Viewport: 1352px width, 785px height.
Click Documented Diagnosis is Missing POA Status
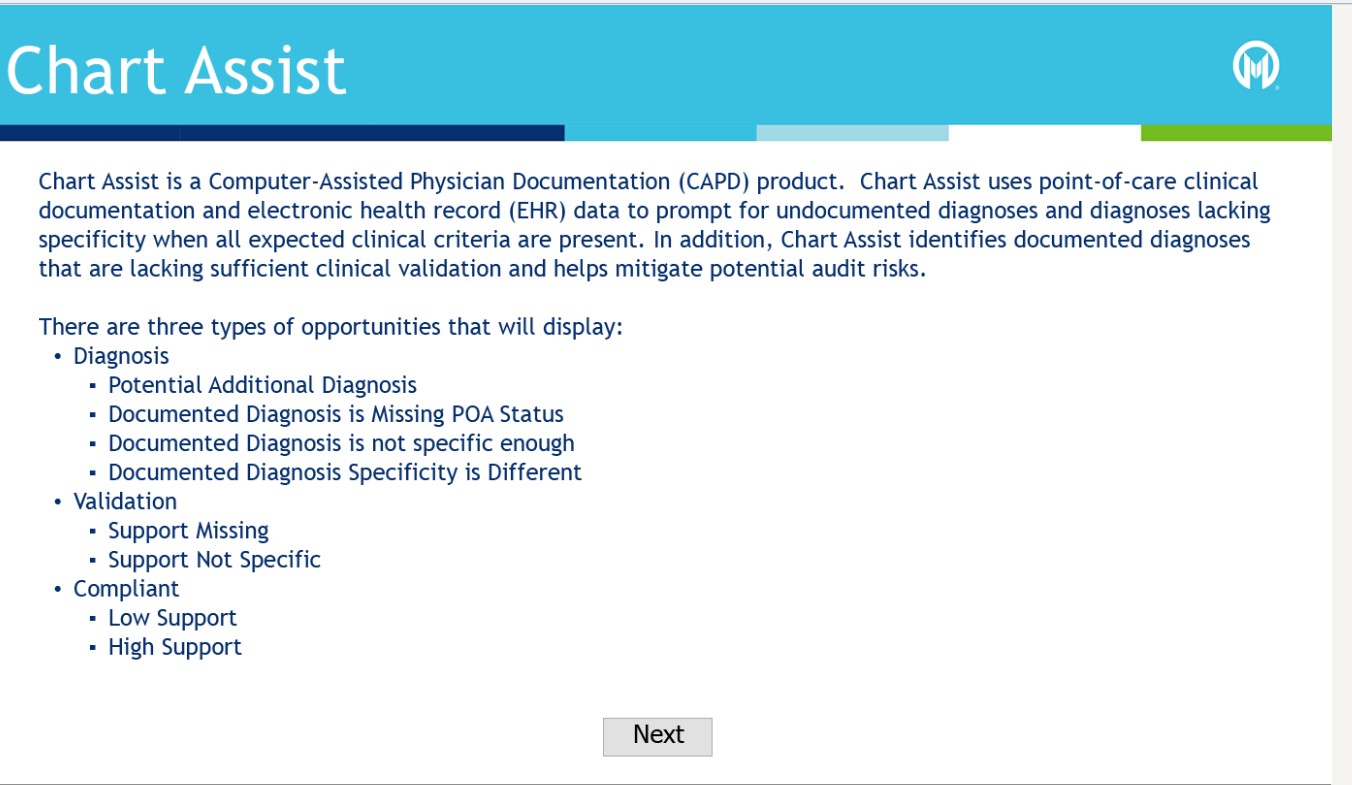click(336, 414)
